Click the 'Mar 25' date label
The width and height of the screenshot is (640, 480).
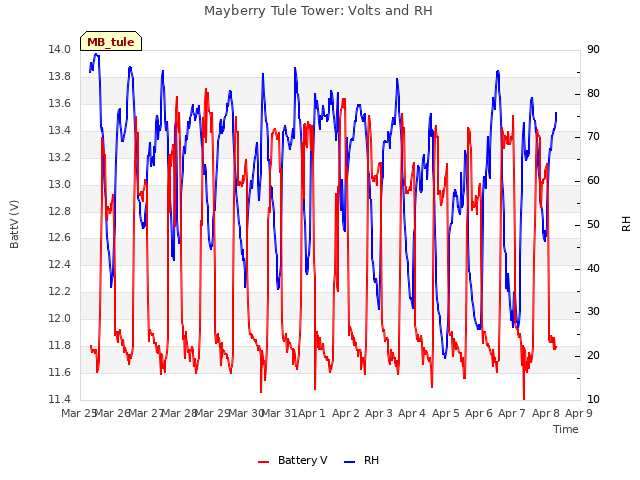tap(79, 413)
